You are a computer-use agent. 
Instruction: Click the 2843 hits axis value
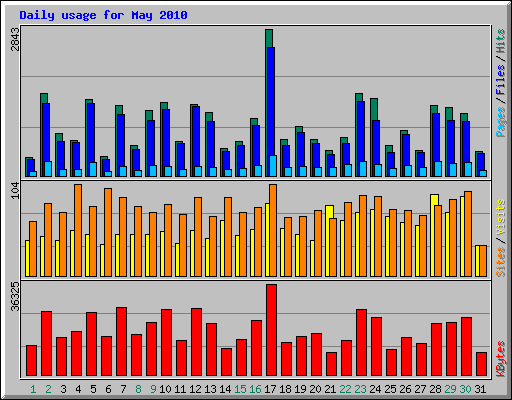click(x=15, y=39)
